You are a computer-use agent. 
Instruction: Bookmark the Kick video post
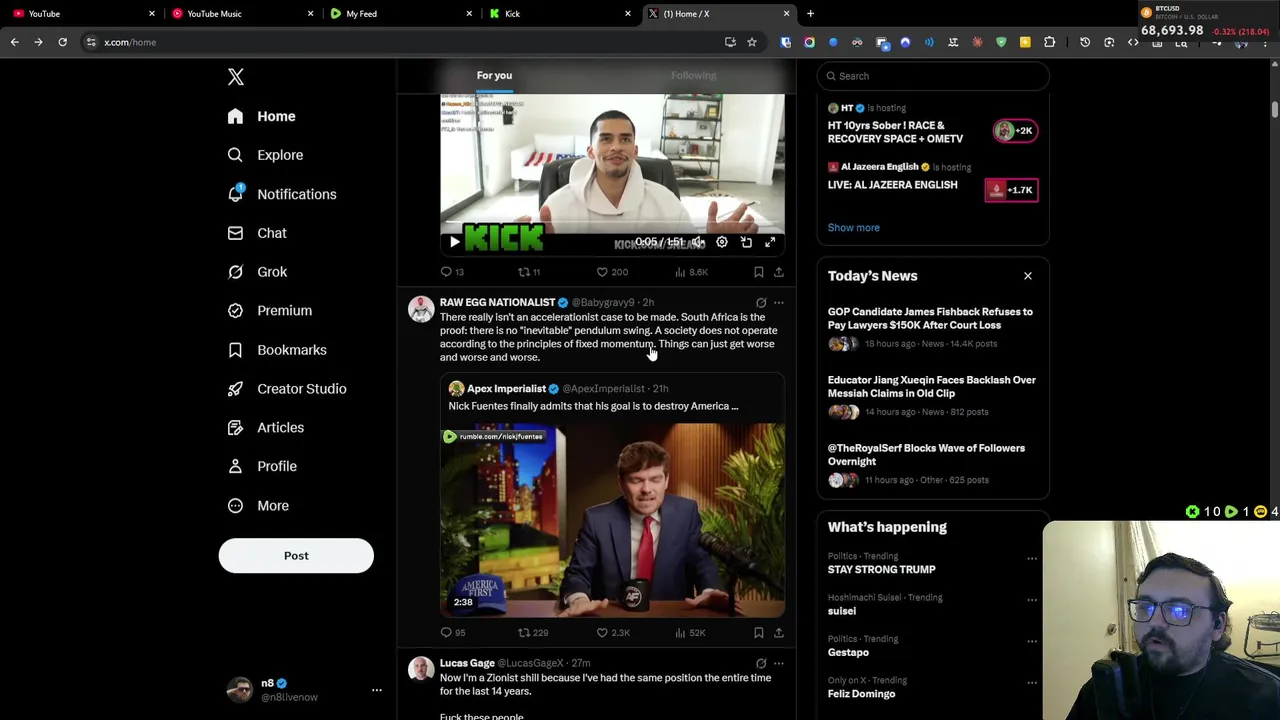tap(759, 272)
